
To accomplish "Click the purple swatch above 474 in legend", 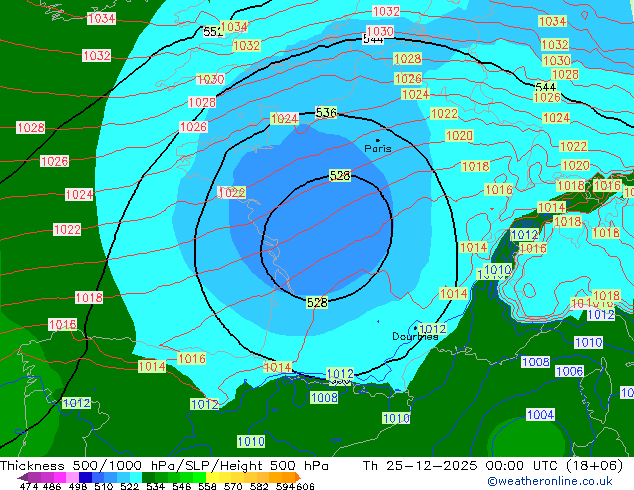I will (34, 477).
